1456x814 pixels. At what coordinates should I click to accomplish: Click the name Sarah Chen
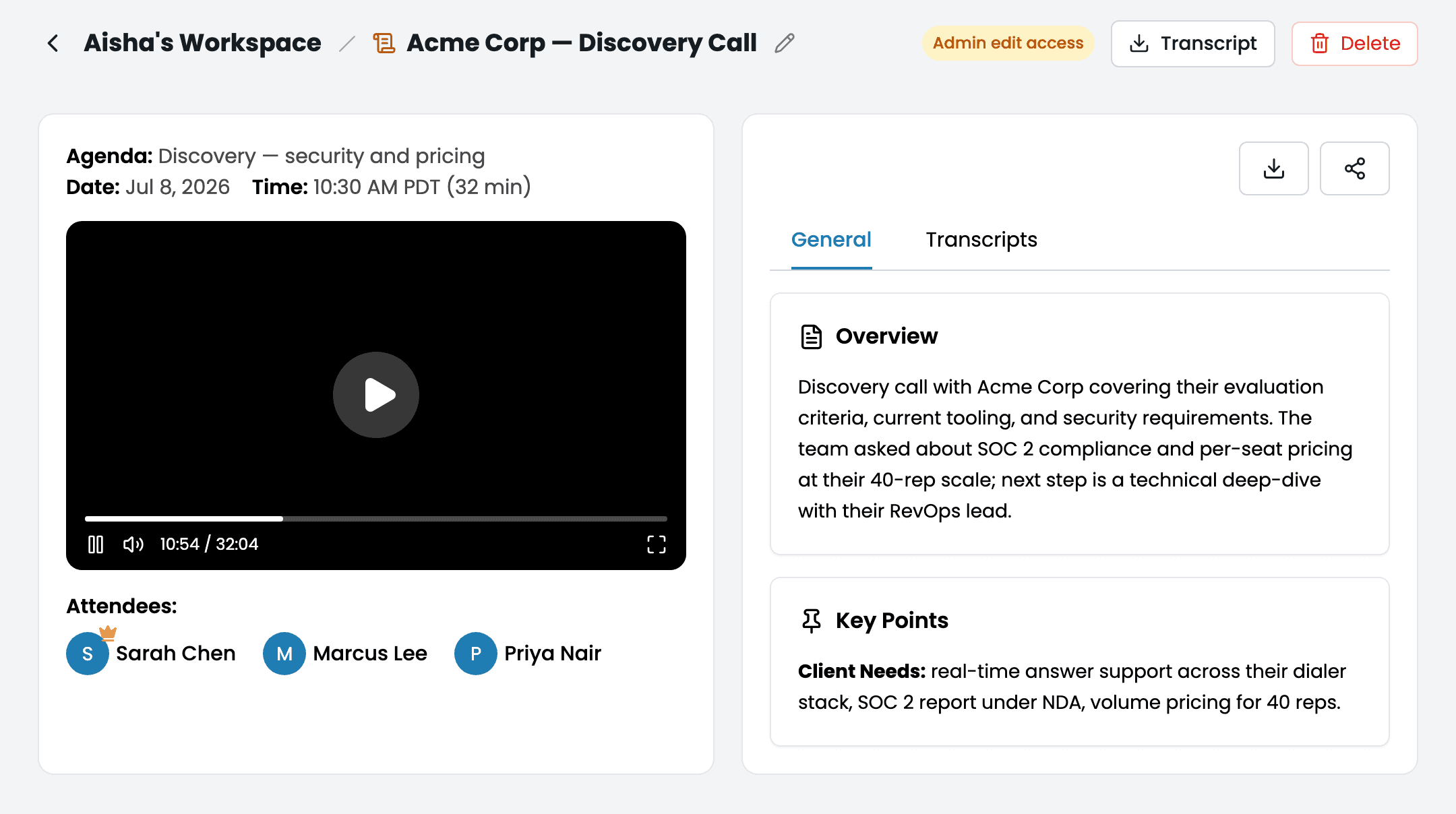[x=176, y=654]
